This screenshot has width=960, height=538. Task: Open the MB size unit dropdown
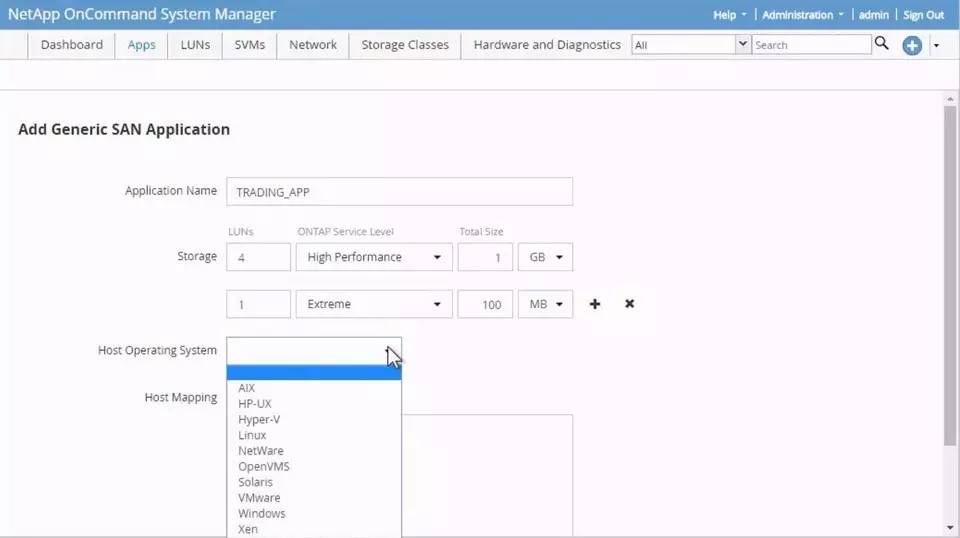(545, 304)
